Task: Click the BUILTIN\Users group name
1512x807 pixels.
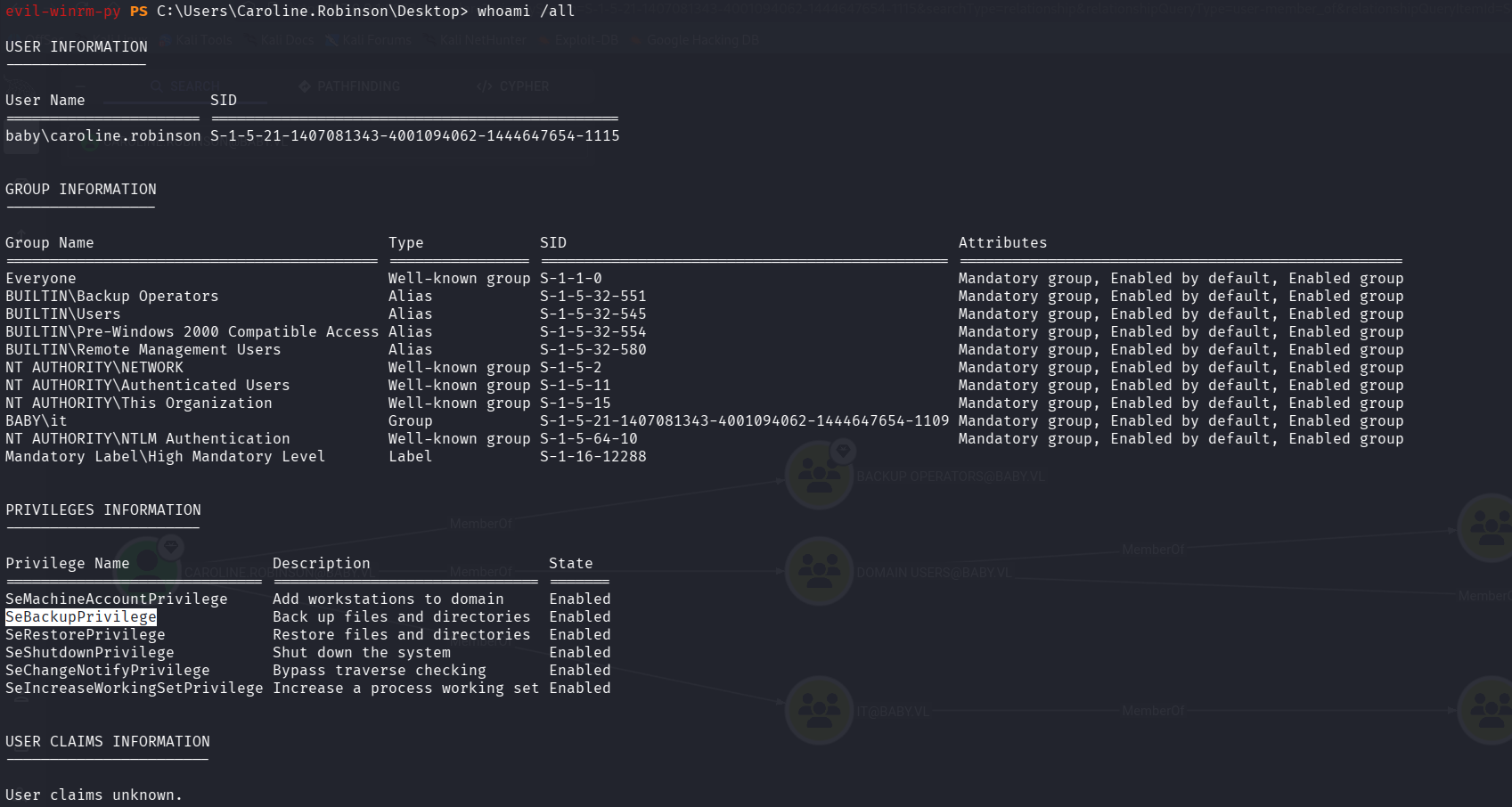Action: [x=63, y=314]
